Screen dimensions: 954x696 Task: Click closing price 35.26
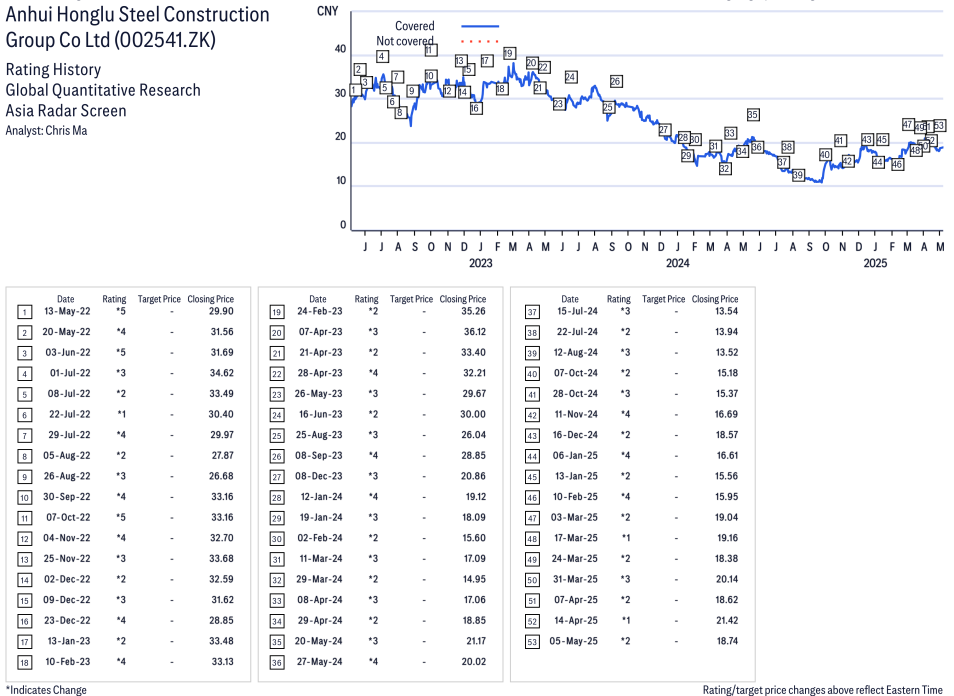[x=474, y=311]
